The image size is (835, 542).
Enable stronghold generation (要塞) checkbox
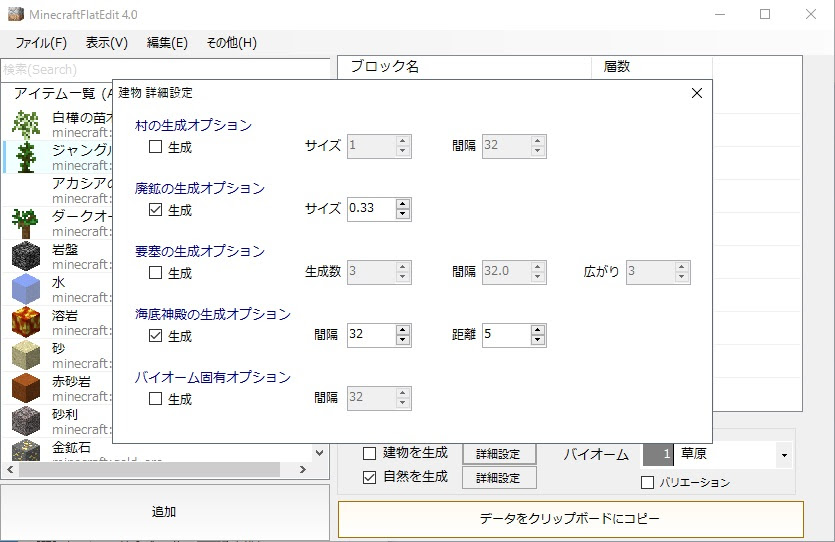(x=155, y=273)
